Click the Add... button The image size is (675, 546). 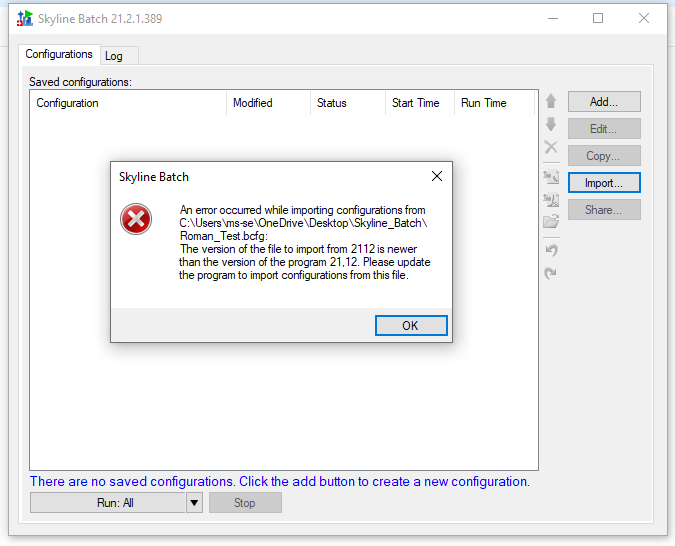604,102
